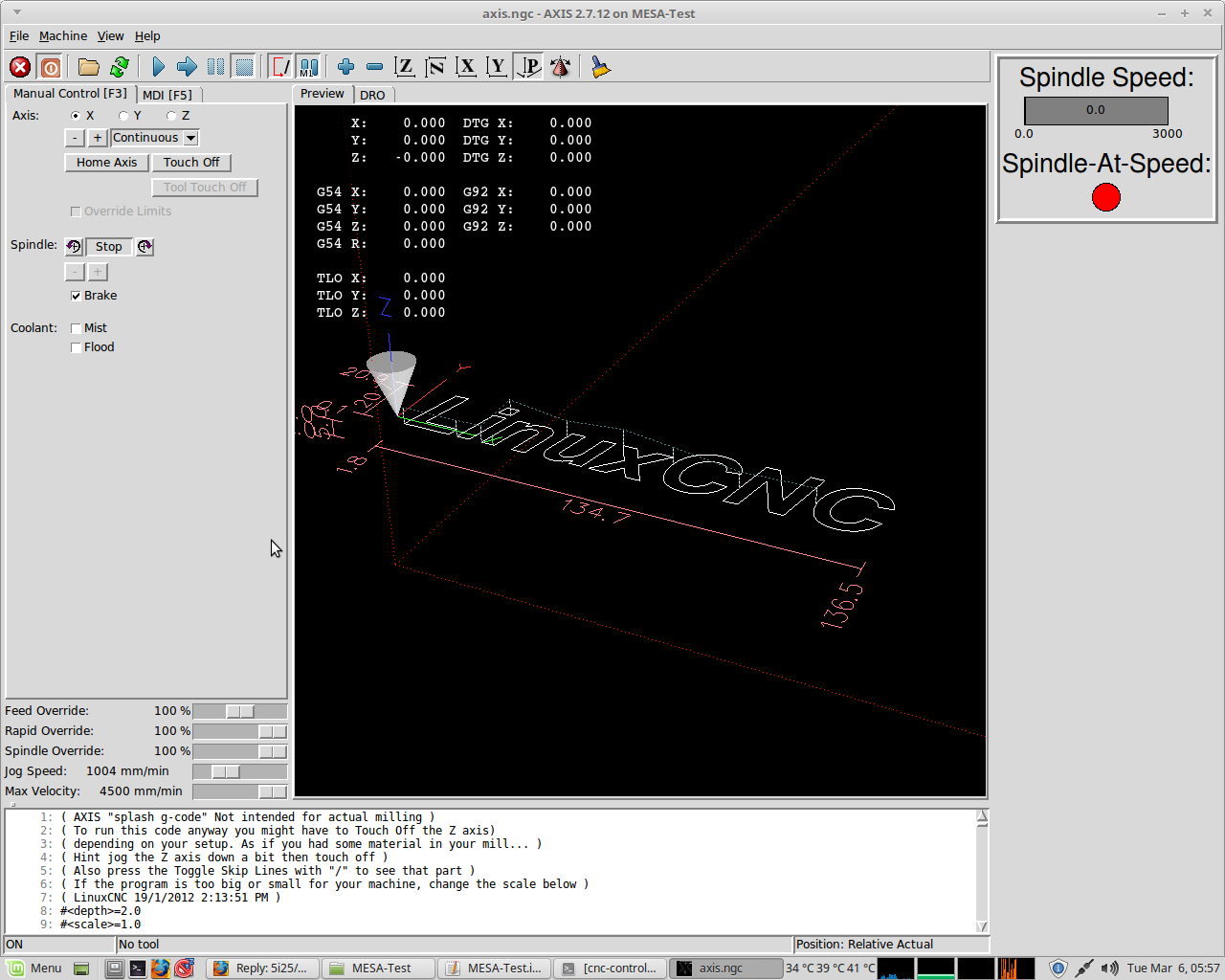Toggle the optional pause M1 icon

click(308, 67)
